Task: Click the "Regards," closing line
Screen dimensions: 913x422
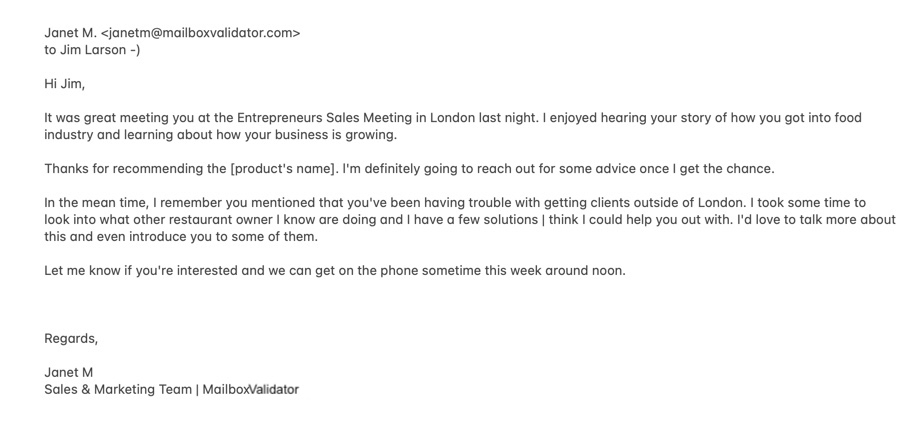Action: (x=71, y=338)
